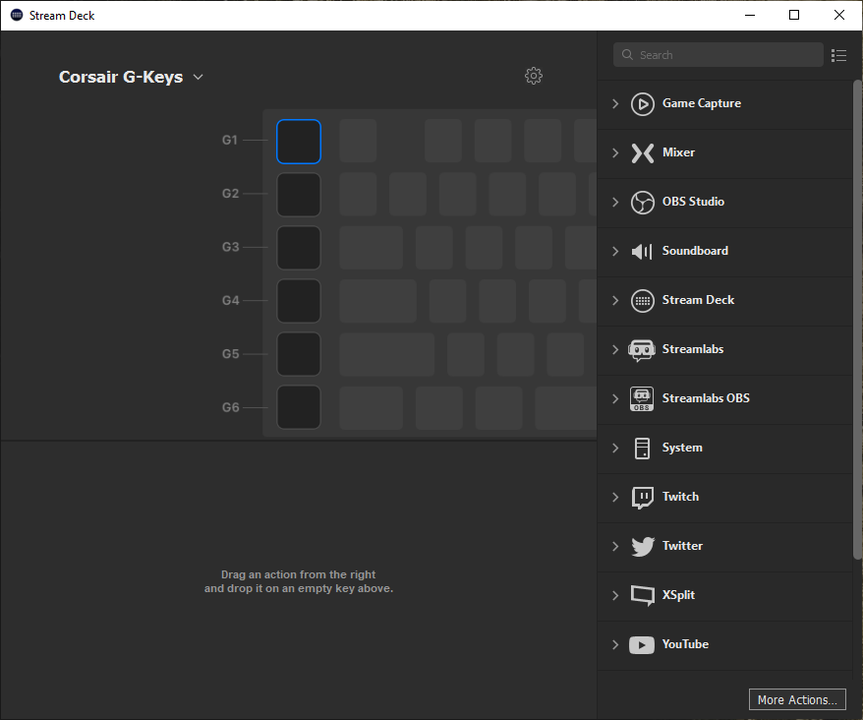
Task: Expand the Soundboard chevron
Action: [615, 251]
